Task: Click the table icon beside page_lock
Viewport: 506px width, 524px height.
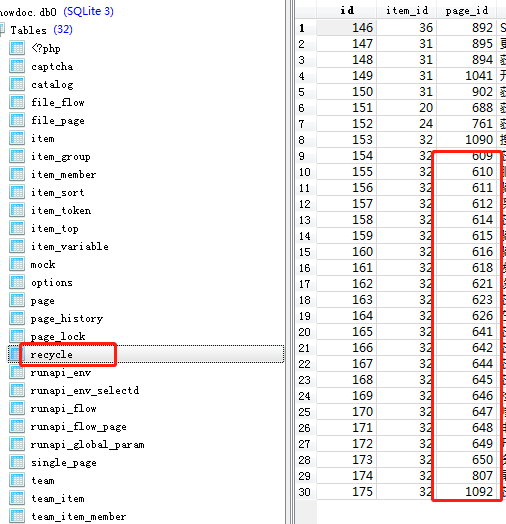Action: pos(17,336)
